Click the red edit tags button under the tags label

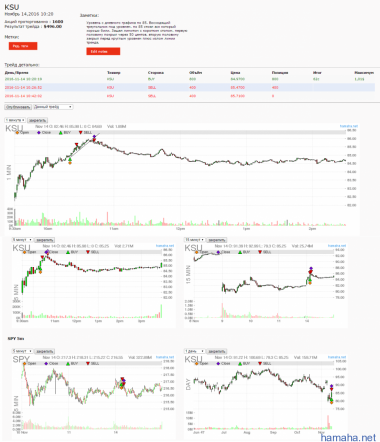click(x=23, y=46)
